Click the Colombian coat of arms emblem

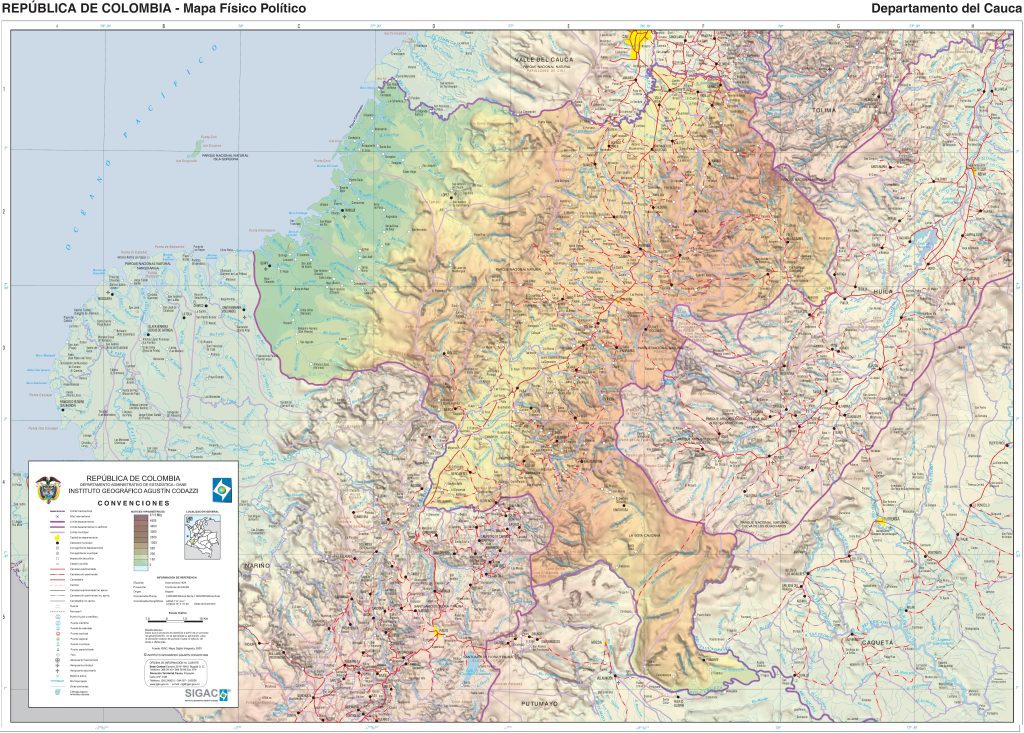tap(48, 489)
